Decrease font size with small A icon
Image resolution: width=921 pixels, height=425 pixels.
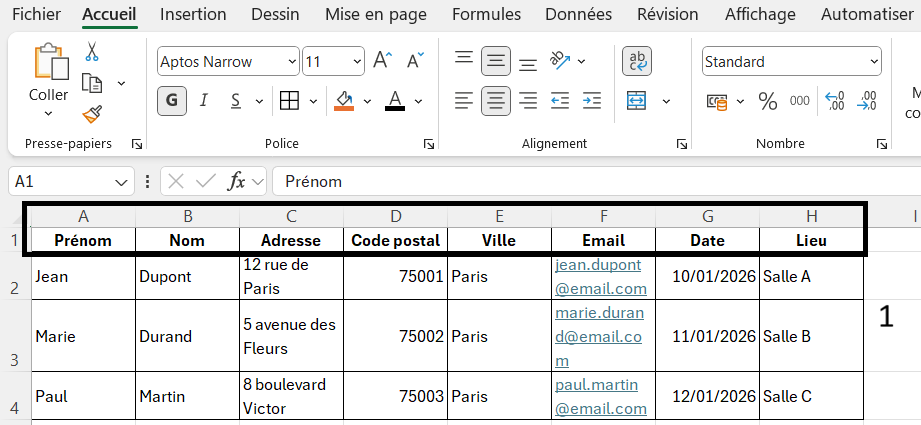(416, 60)
